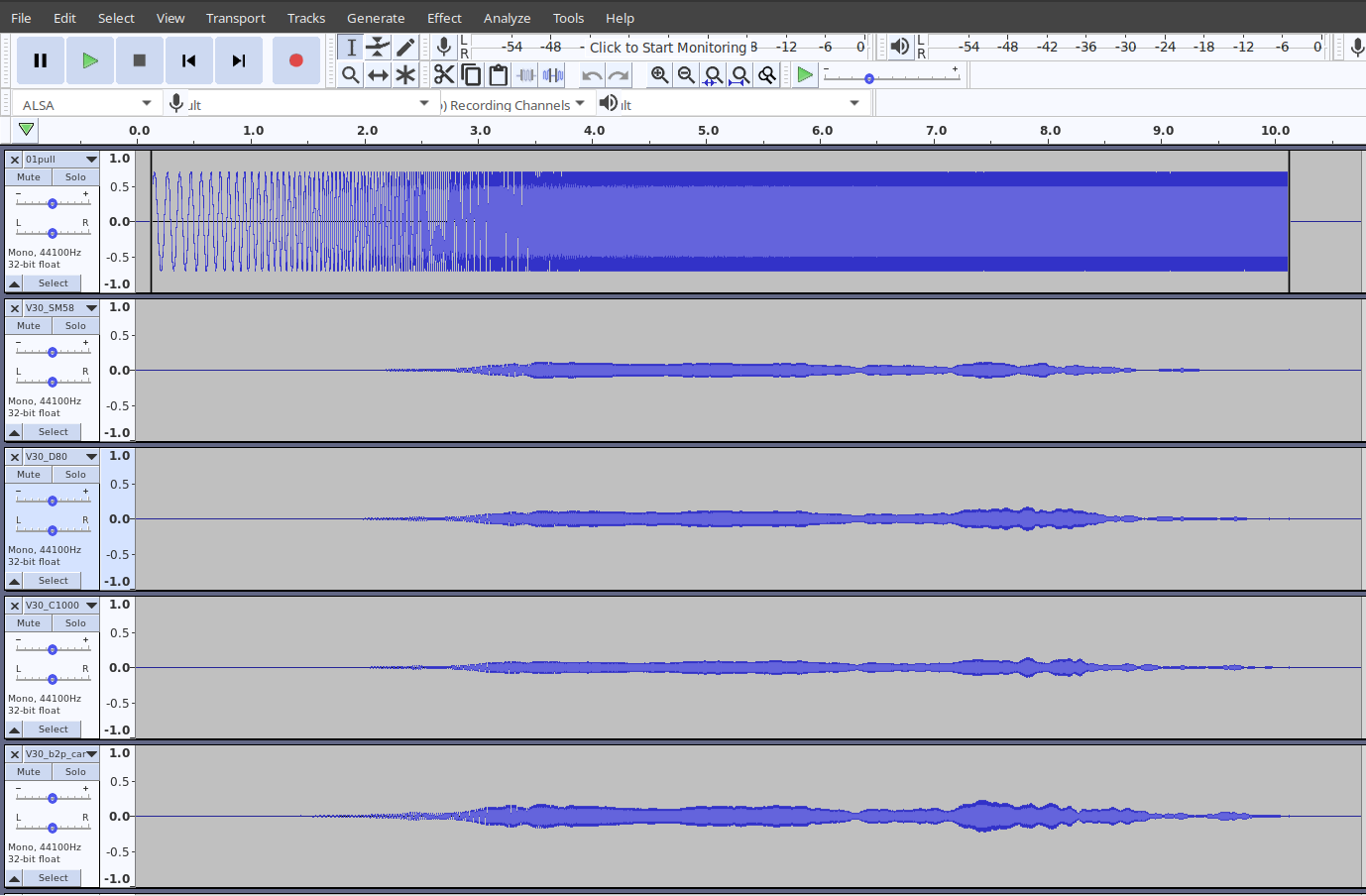Skip to End of project
This screenshot has height=896, width=1366.
(239, 60)
